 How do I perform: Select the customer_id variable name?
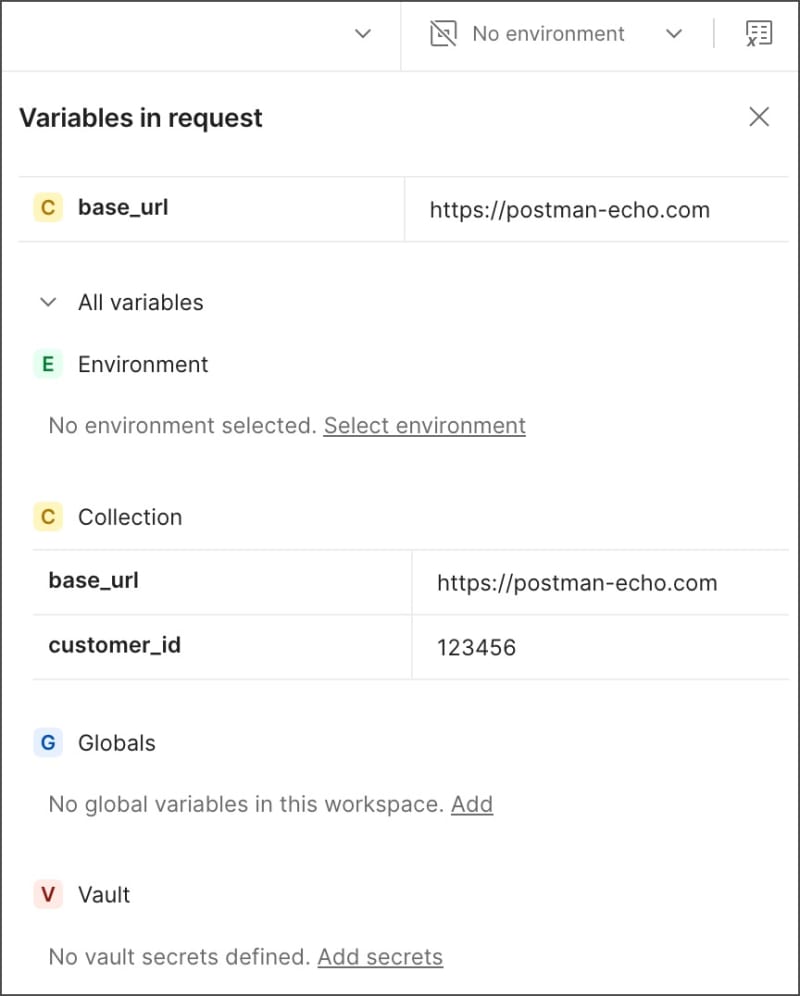coord(115,645)
